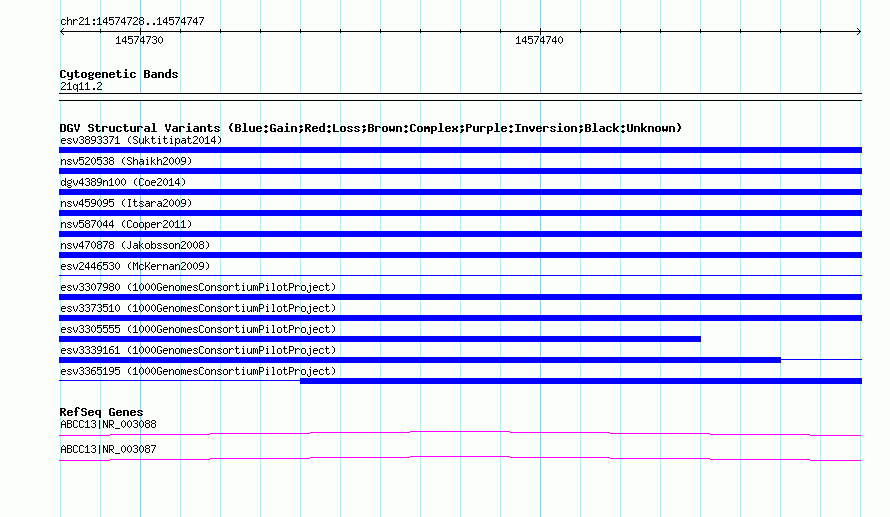Click the magenta line under ABCC13|NR_003088

tap(460, 434)
